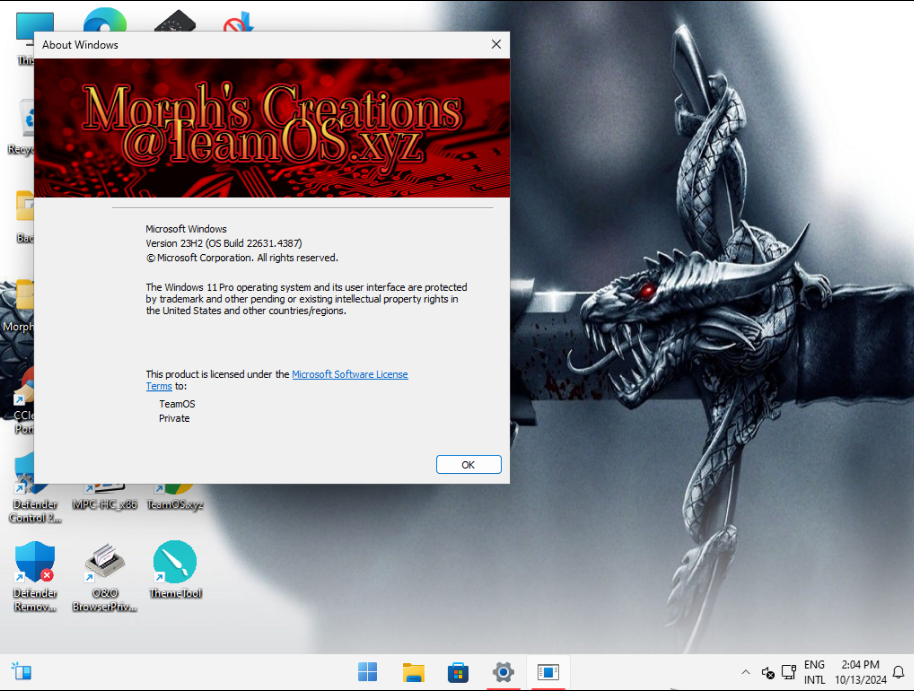Open the Widgets icon on taskbar
The image size is (914, 691).
click(x=22, y=672)
